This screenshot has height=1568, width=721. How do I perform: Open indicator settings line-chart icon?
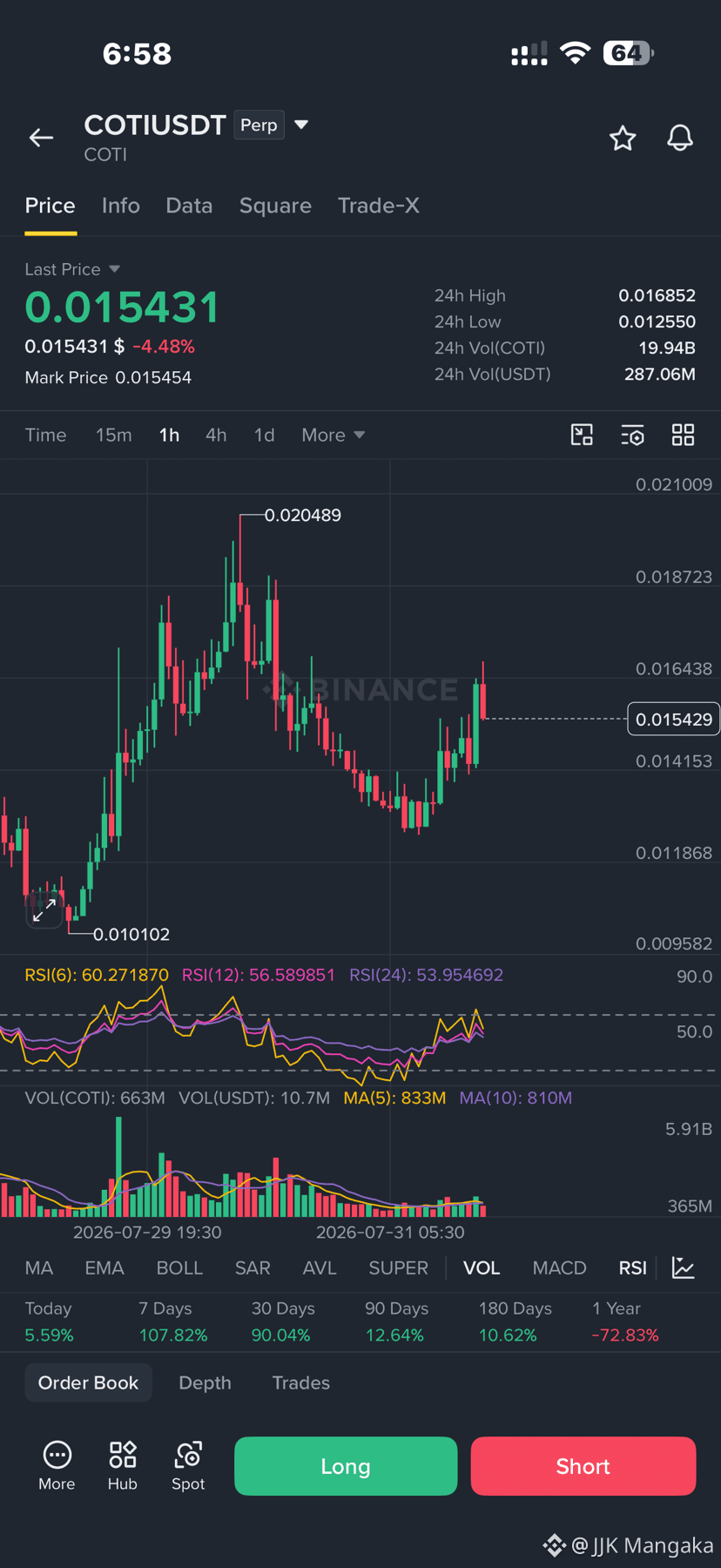click(x=684, y=1267)
